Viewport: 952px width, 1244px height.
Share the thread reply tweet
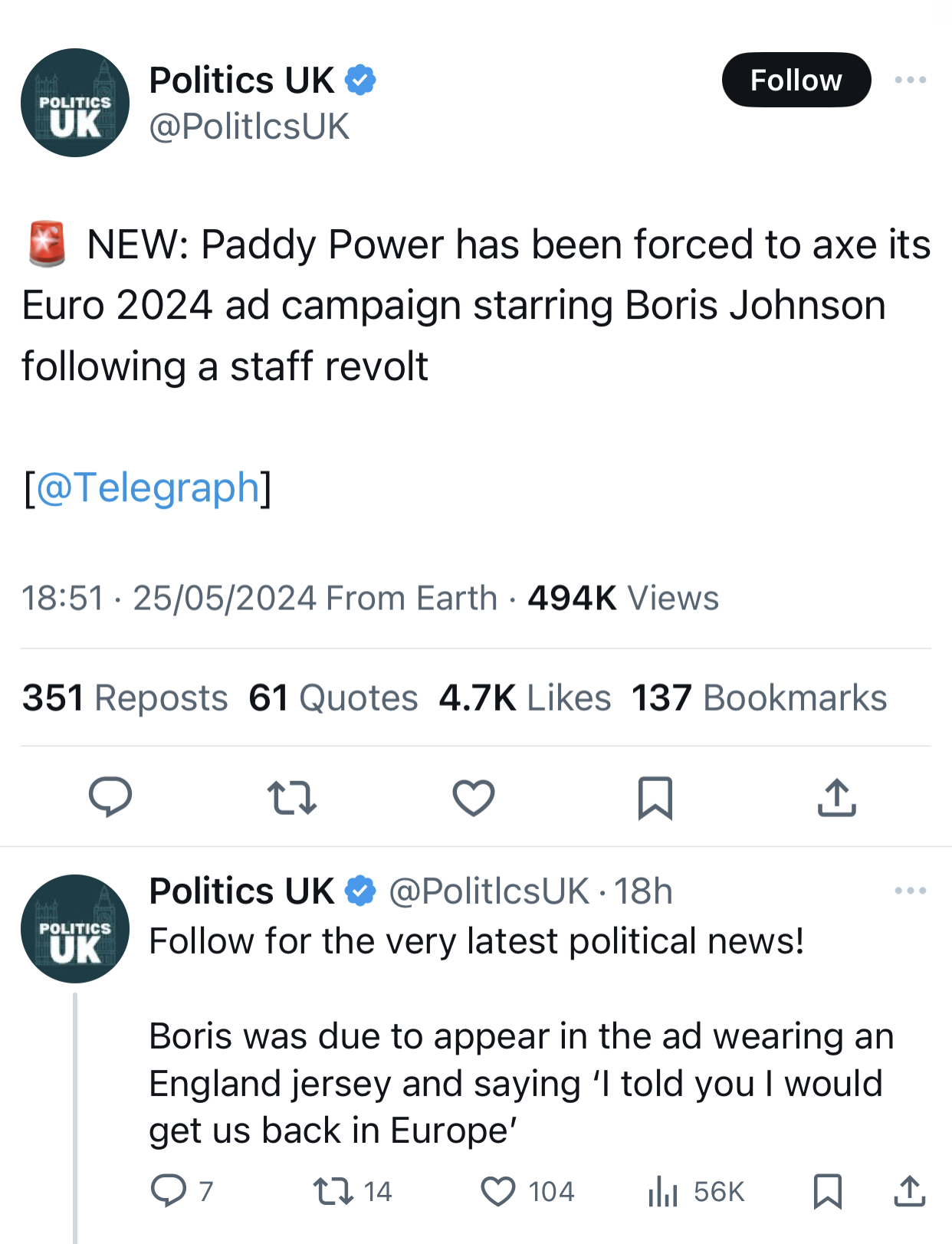(910, 1191)
